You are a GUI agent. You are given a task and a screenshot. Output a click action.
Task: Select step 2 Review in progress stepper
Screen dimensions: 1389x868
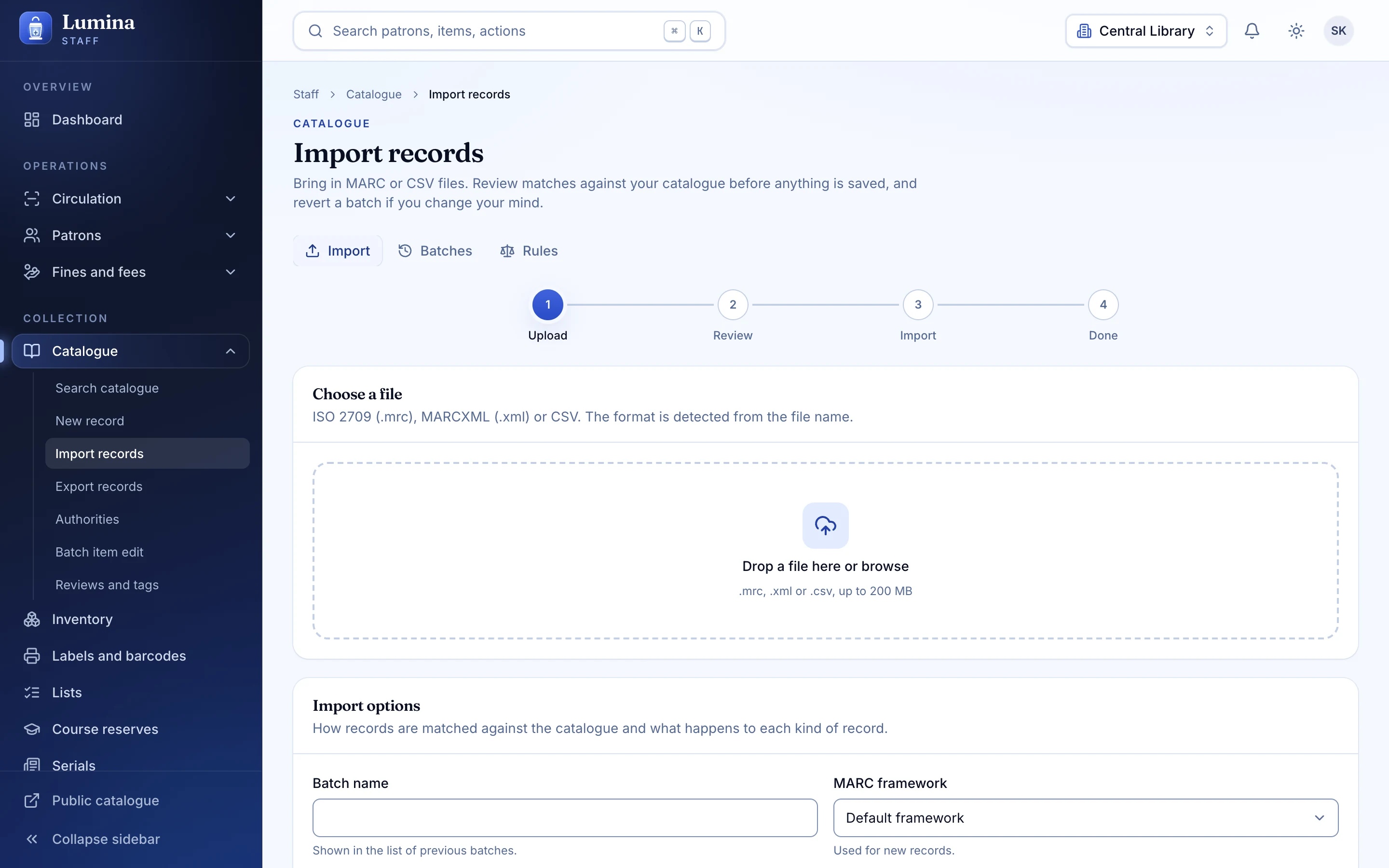point(733,304)
